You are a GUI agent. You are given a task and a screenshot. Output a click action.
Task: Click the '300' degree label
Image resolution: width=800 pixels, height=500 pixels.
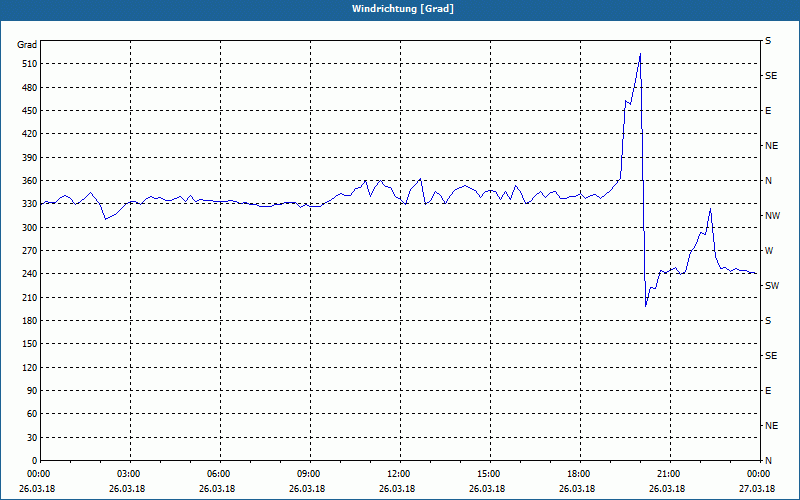pos(29,227)
